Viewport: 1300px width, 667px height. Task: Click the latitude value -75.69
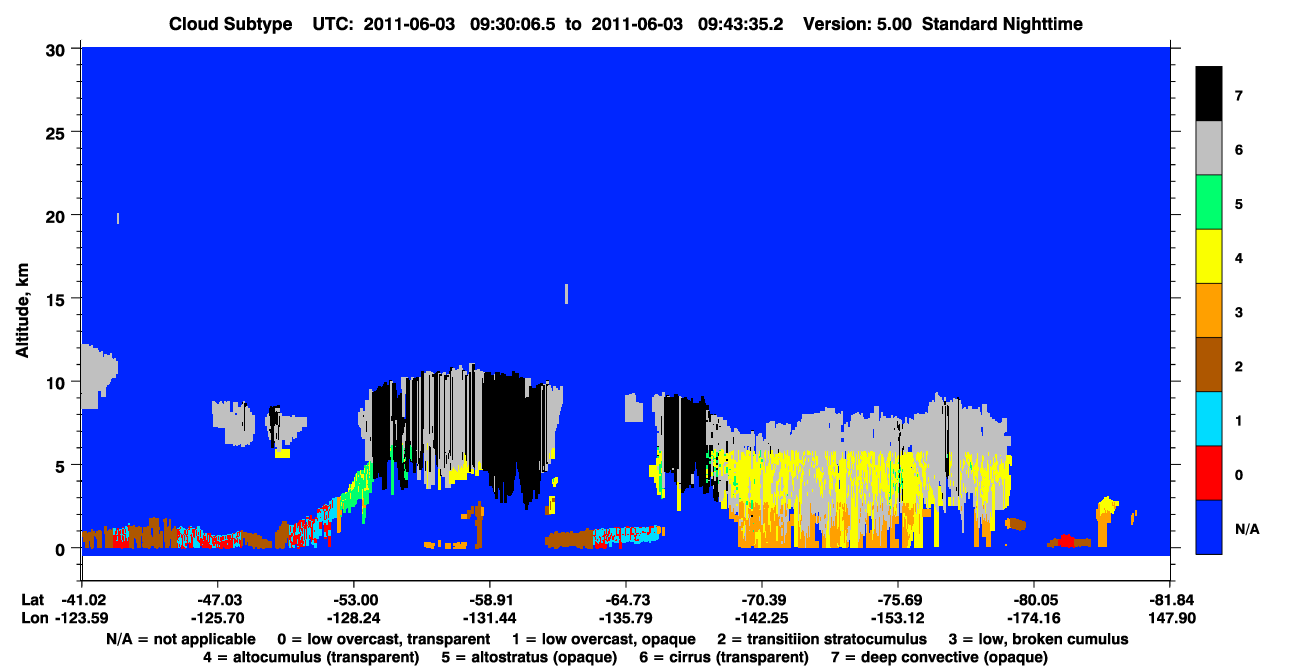click(x=898, y=599)
